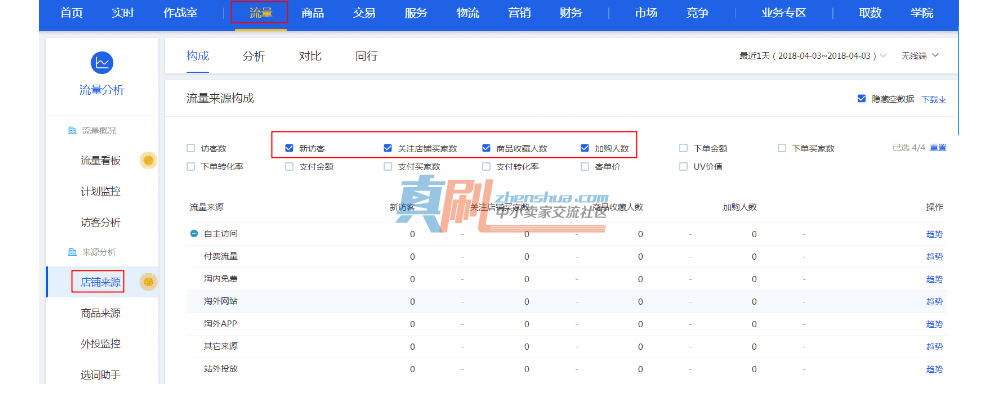This screenshot has width=1007, height=408.
Task: Select 流量 in top navigation
Action: (260, 13)
